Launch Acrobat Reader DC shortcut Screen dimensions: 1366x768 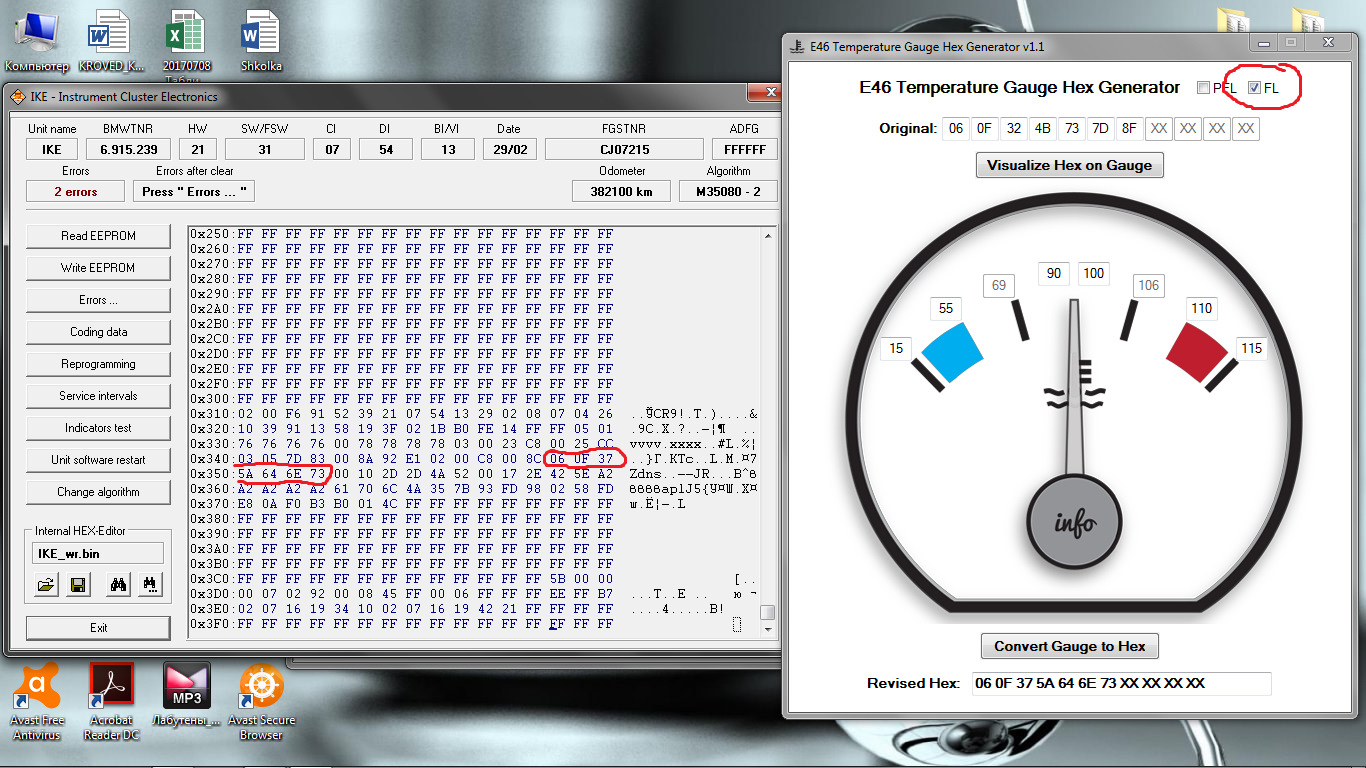point(112,700)
